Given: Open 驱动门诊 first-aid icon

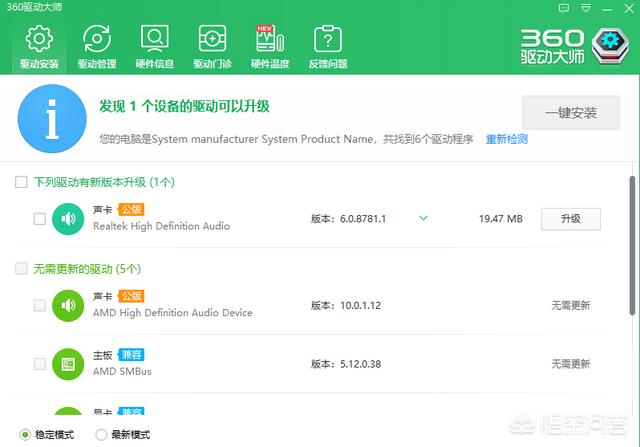Looking at the screenshot, I should click(212, 40).
